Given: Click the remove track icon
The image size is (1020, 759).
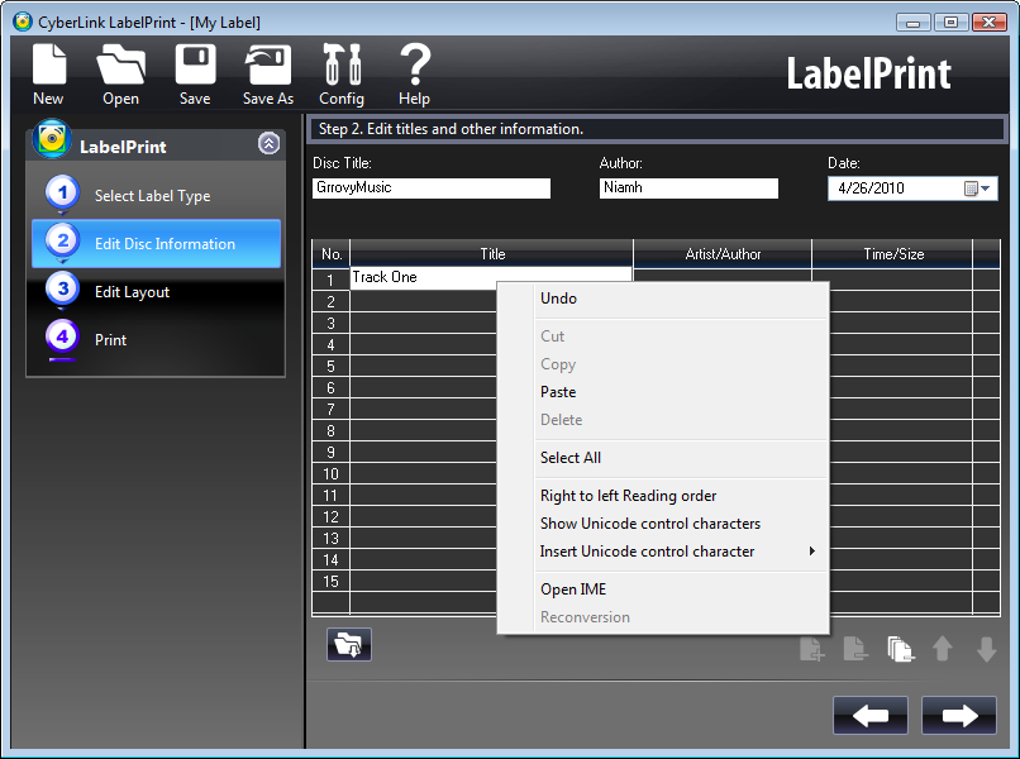Looking at the screenshot, I should tap(855, 649).
